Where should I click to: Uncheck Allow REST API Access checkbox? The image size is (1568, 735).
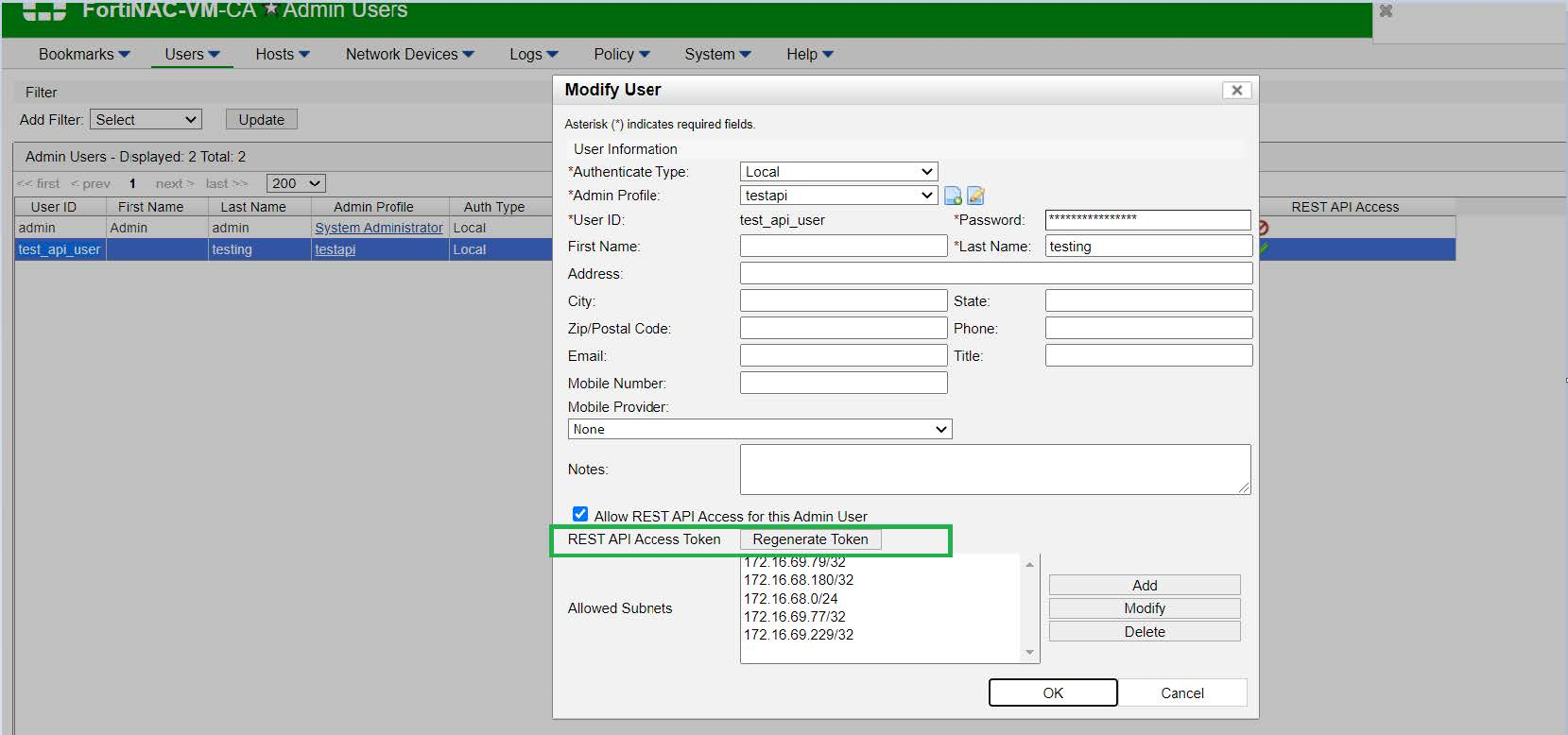[x=580, y=514]
